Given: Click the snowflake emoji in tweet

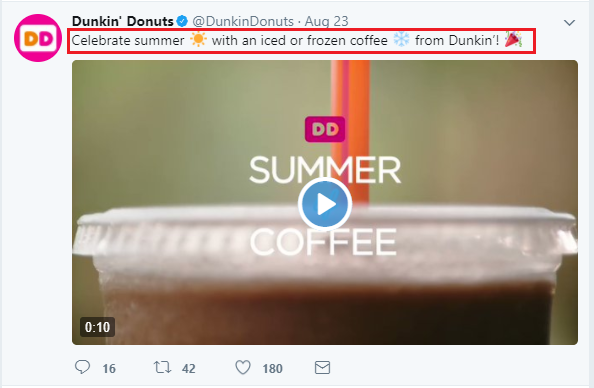Looking at the screenshot, I should click(x=401, y=39).
